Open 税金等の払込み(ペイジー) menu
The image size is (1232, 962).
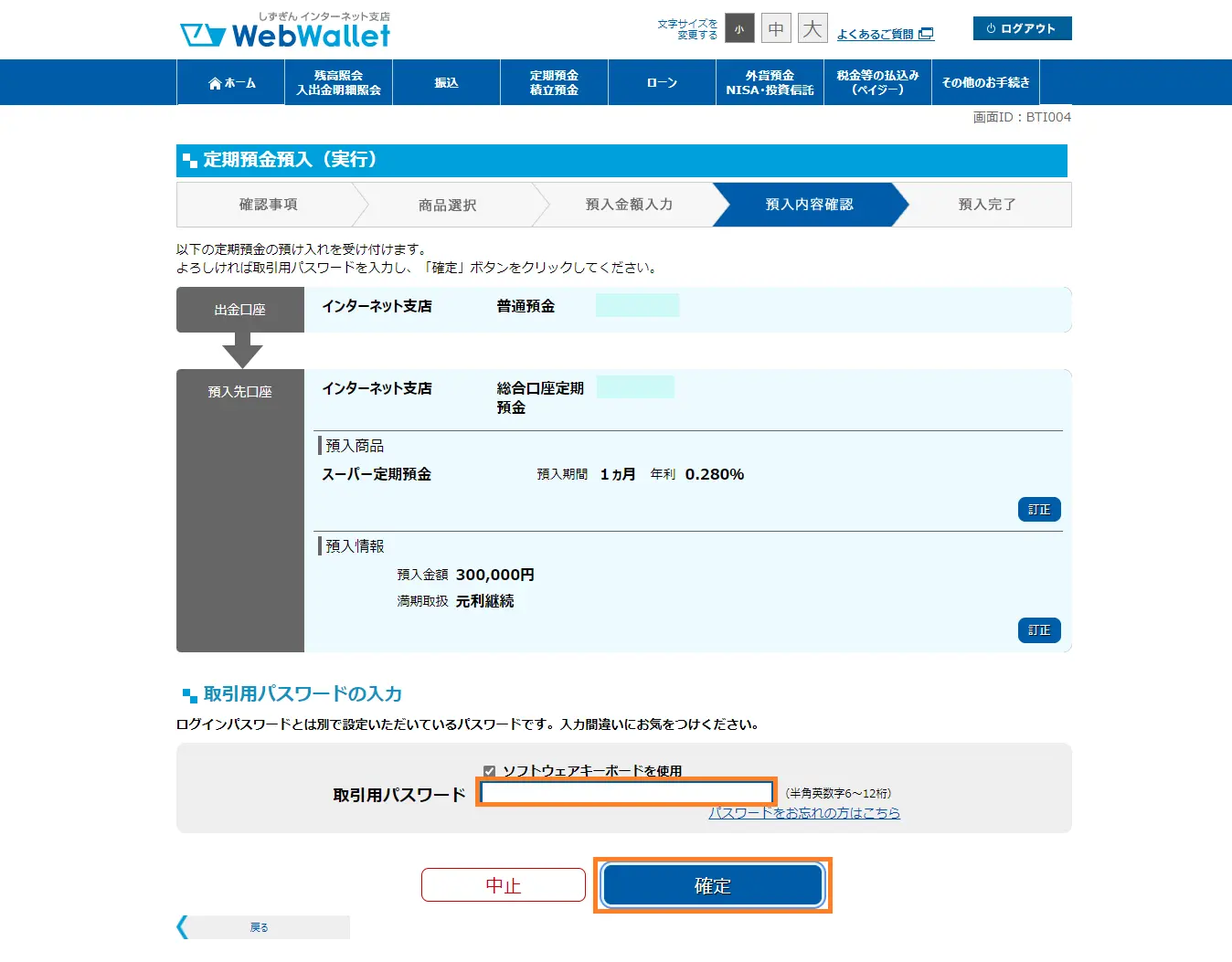click(877, 83)
